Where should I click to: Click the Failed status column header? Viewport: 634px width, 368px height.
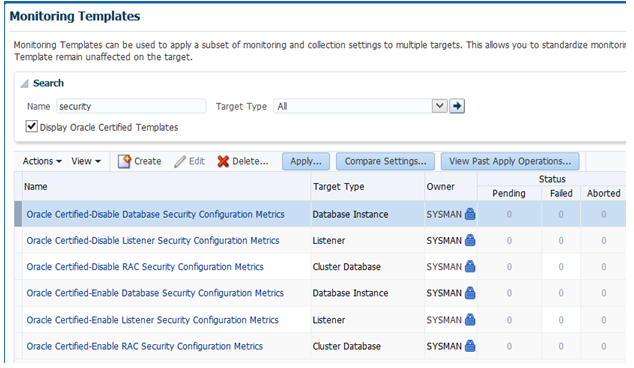coord(561,193)
